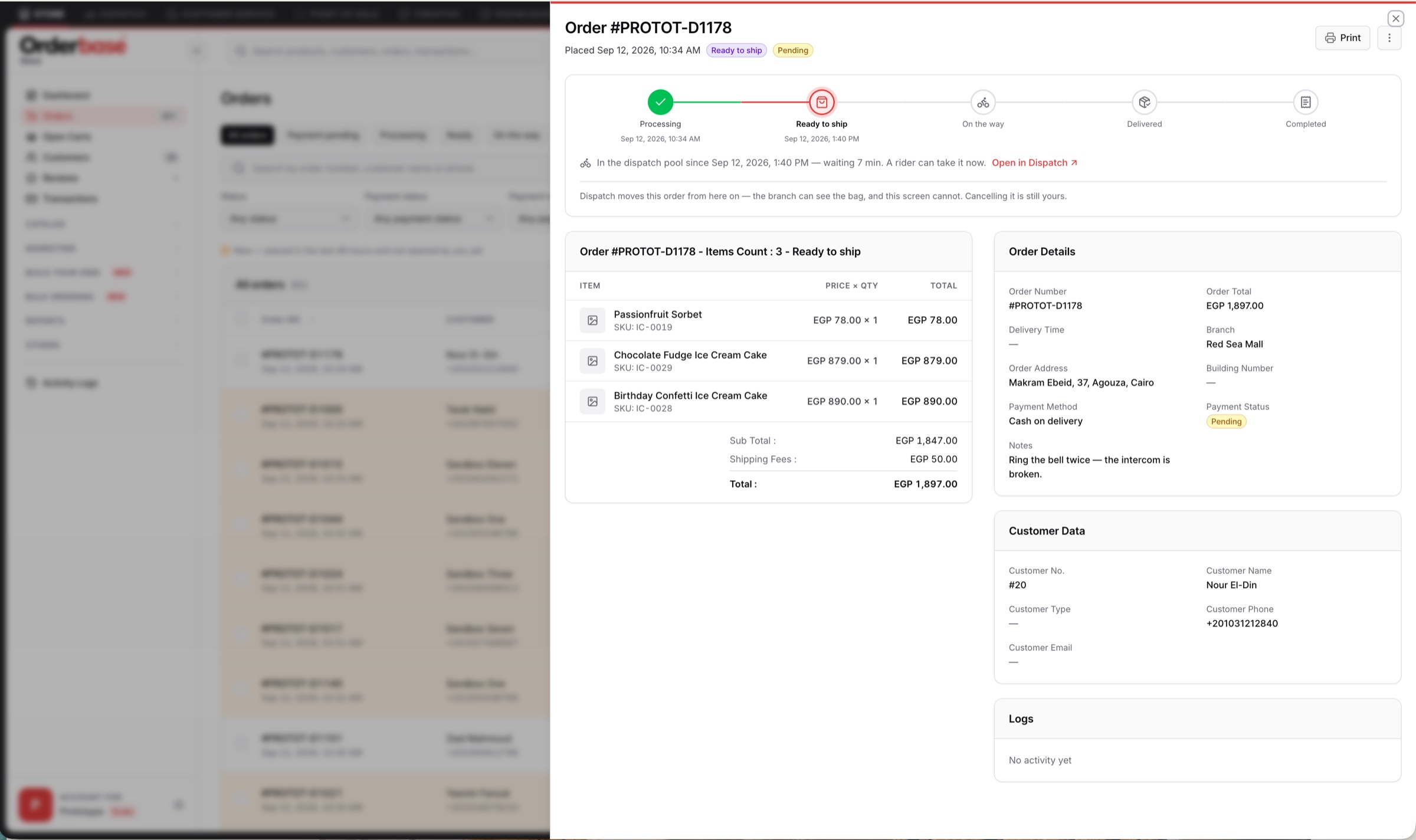Click the Birthday Confetti Ice Cream Cake thumbnail
The height and width of the screenshot is (840, 1416).
point(592,402)
